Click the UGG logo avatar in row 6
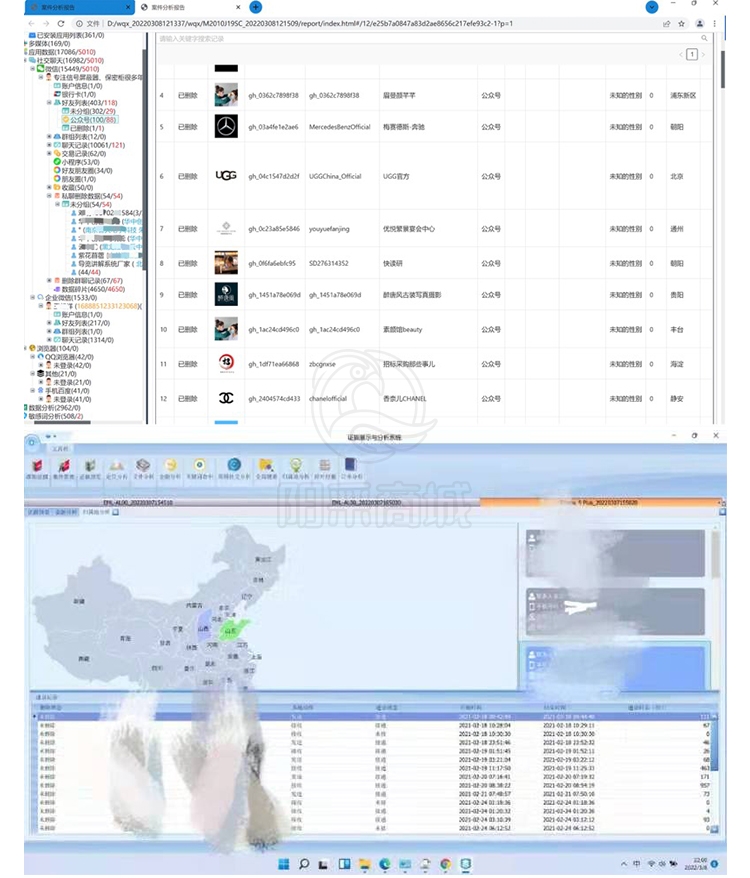The image size is (750, 878). (x=226, y=176)
